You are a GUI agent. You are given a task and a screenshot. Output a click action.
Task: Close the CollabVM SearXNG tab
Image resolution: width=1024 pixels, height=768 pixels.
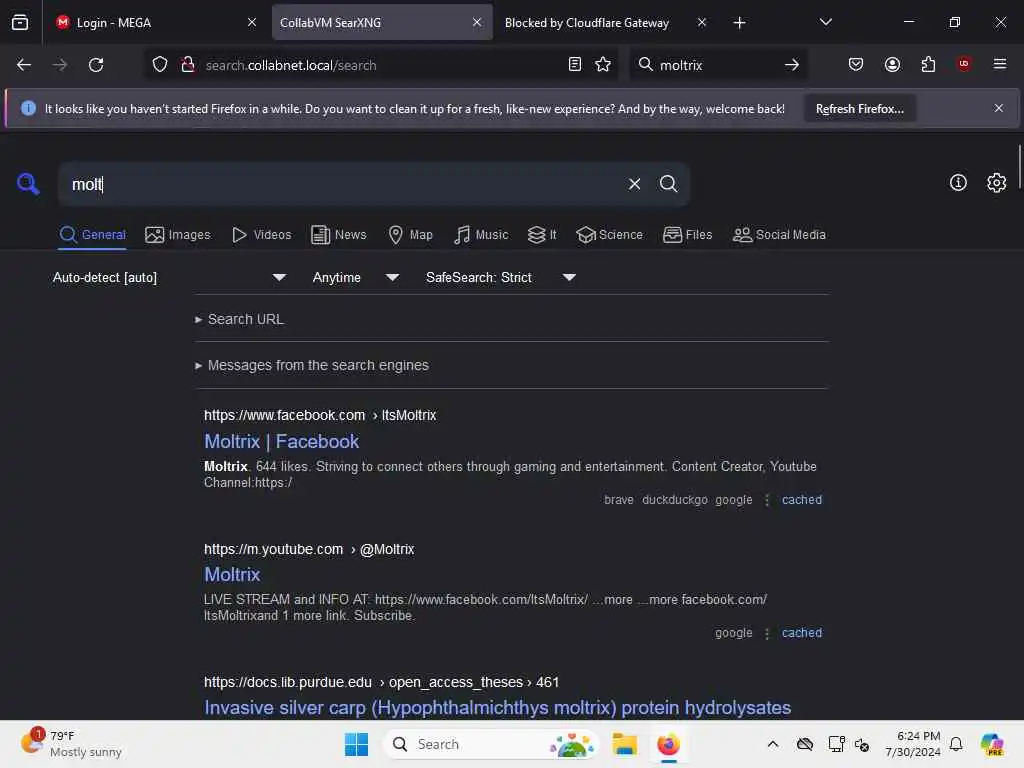click(477, 23)
